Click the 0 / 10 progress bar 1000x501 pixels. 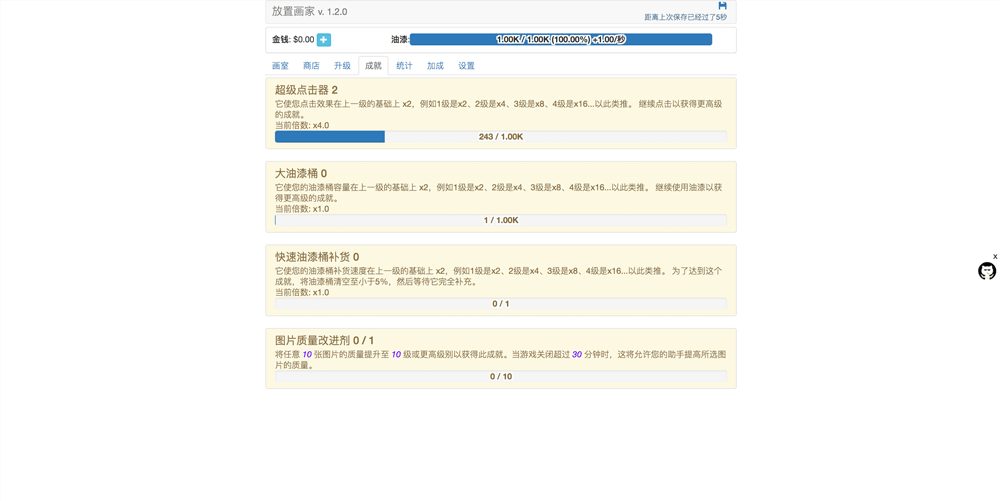[500, 377]
